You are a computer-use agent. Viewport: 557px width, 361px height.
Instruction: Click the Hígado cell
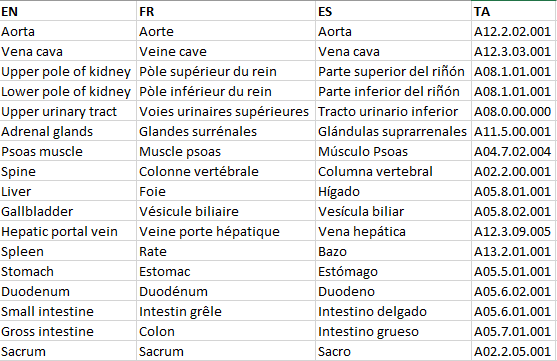pyautogui.click(x=394, y=192)
